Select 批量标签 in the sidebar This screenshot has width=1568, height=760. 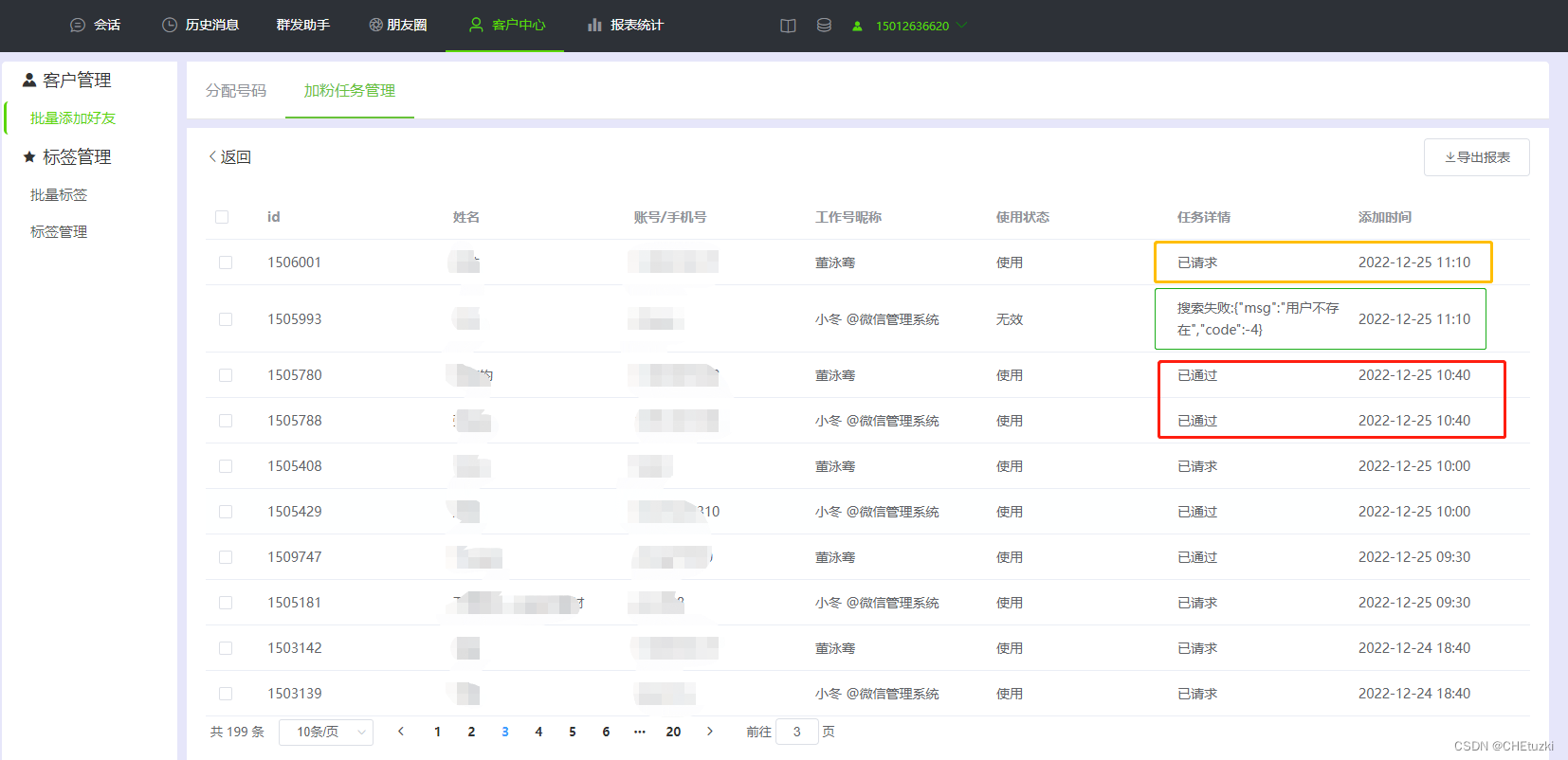59,195
